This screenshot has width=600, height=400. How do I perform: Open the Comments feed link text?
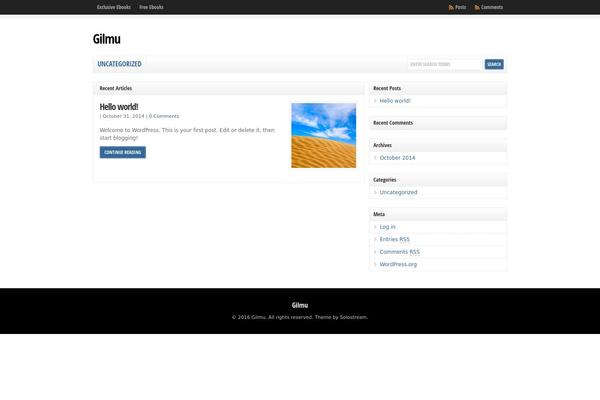pos(492,7)
